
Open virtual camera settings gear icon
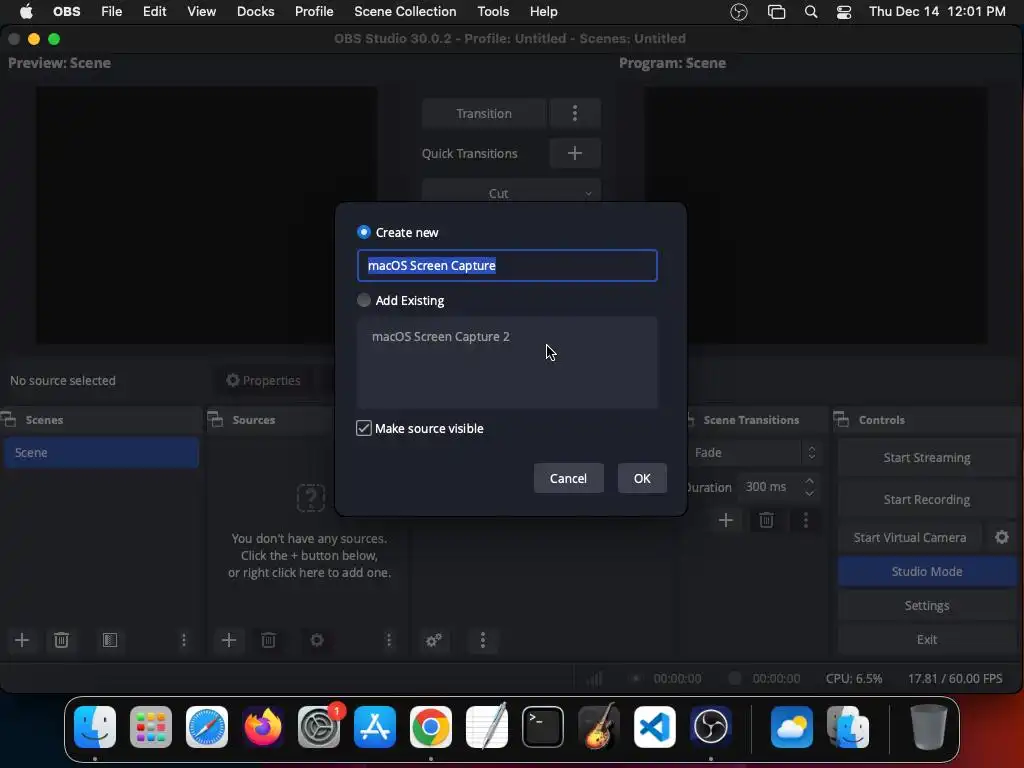click(1002, 537)
